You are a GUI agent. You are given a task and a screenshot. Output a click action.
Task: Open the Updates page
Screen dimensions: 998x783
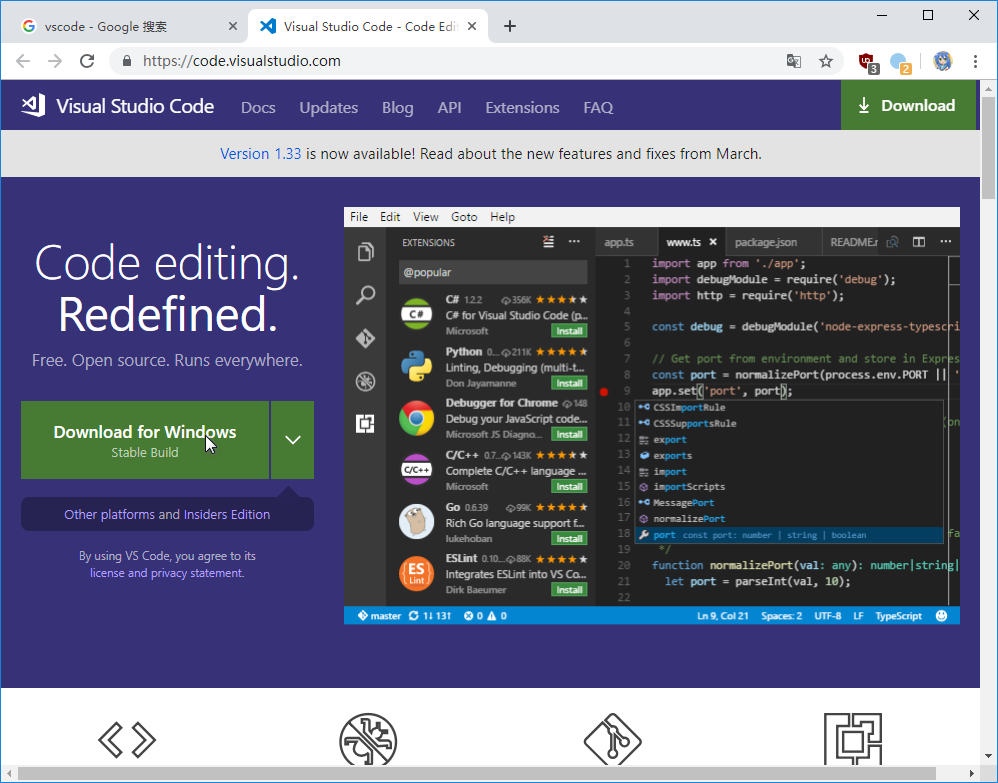pyautogui.click(x=329, y=108)
